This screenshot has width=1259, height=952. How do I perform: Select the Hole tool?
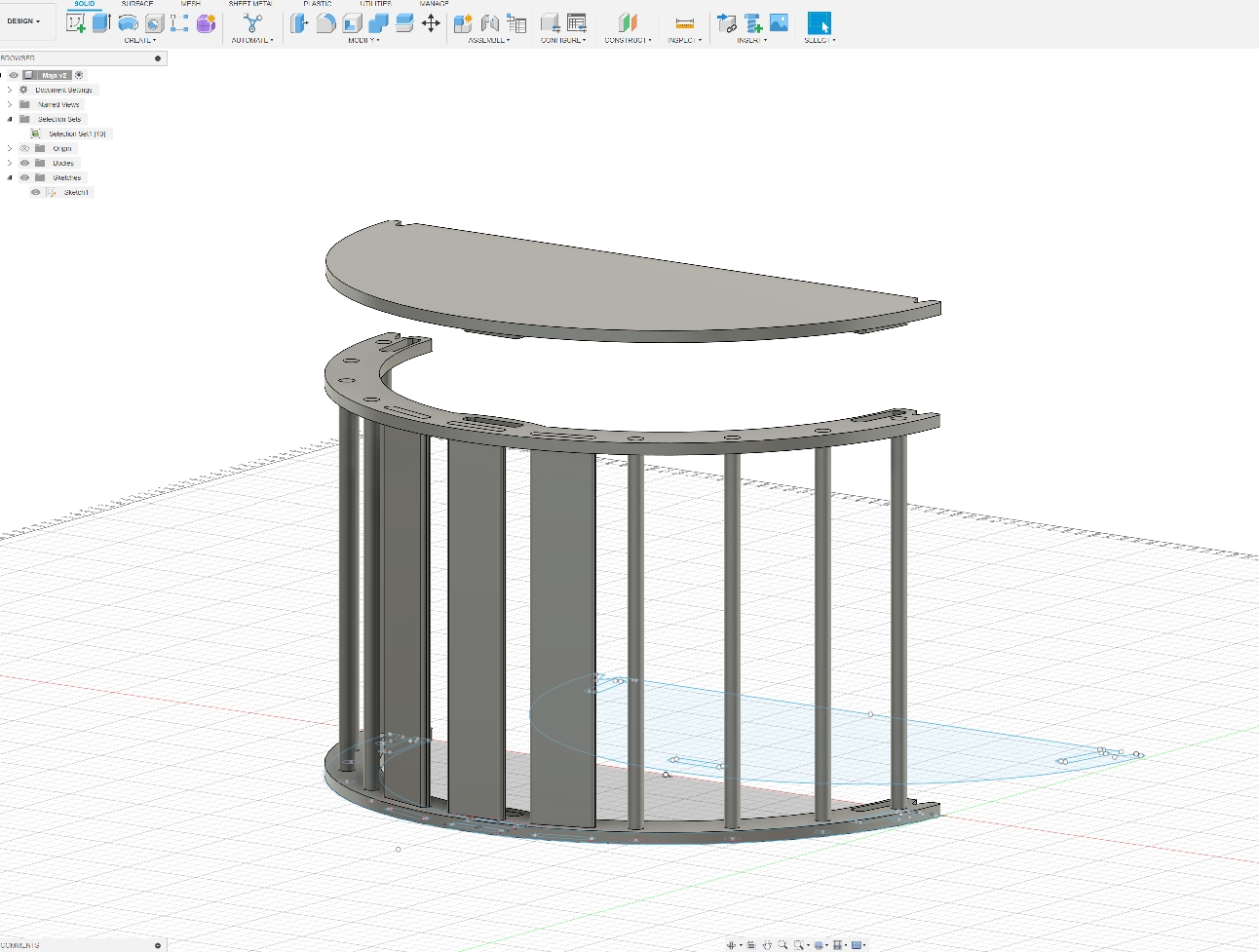point(154,22)
